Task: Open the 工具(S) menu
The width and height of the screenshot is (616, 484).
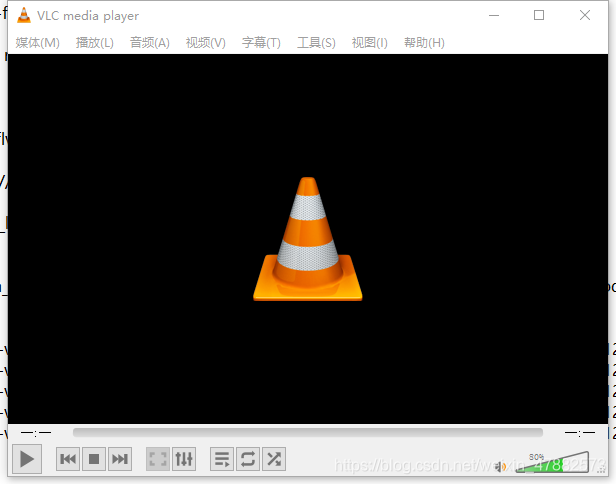Action: click(x=316, y=42)
